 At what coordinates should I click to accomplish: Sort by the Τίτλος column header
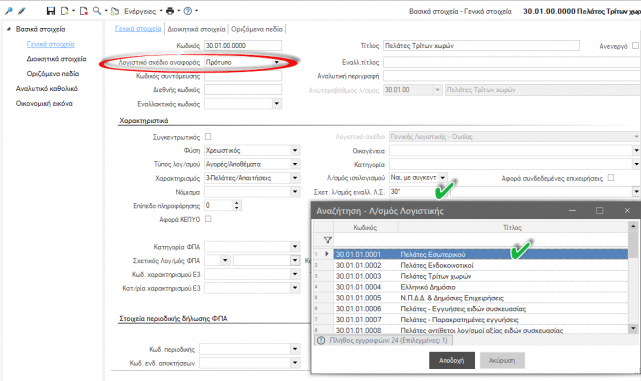click(513, 227)
